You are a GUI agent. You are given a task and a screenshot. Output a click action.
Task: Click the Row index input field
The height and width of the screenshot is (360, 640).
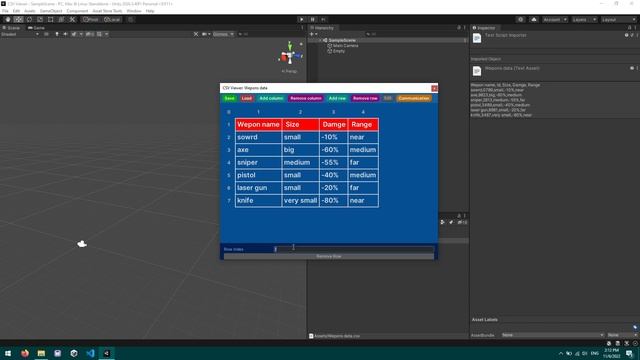tap(354, 249)
